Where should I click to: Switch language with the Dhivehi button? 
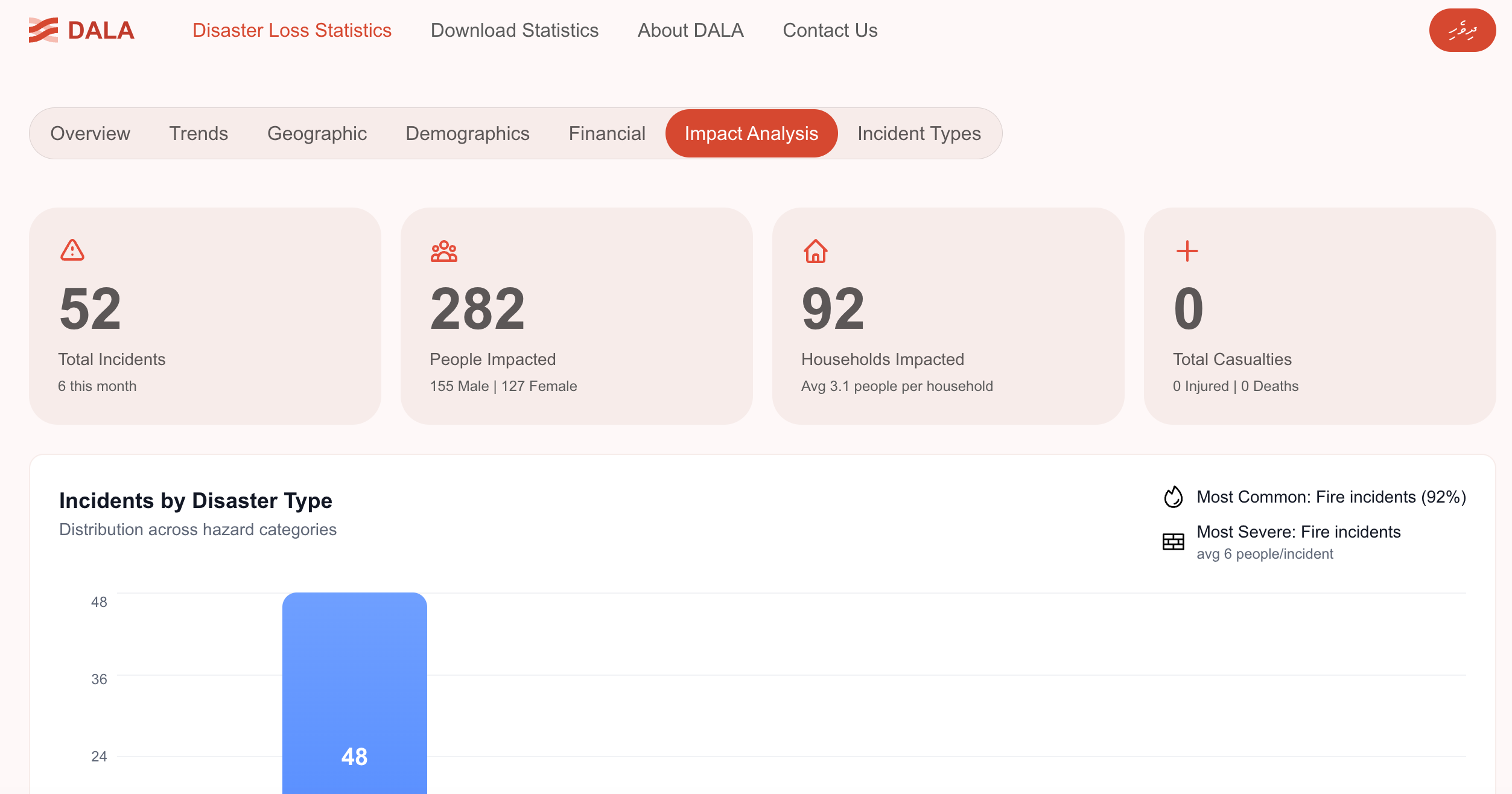click(x=1463, y=30)
